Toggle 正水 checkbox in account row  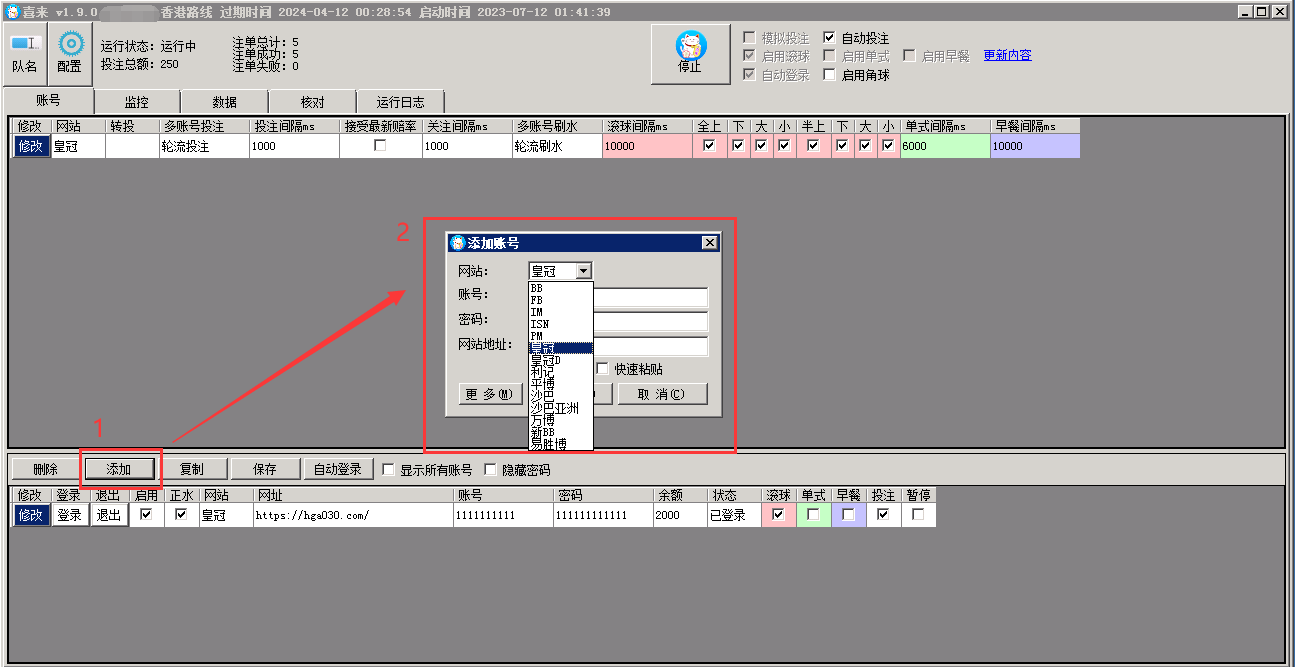pyautogui.click(x=181, y=515)
